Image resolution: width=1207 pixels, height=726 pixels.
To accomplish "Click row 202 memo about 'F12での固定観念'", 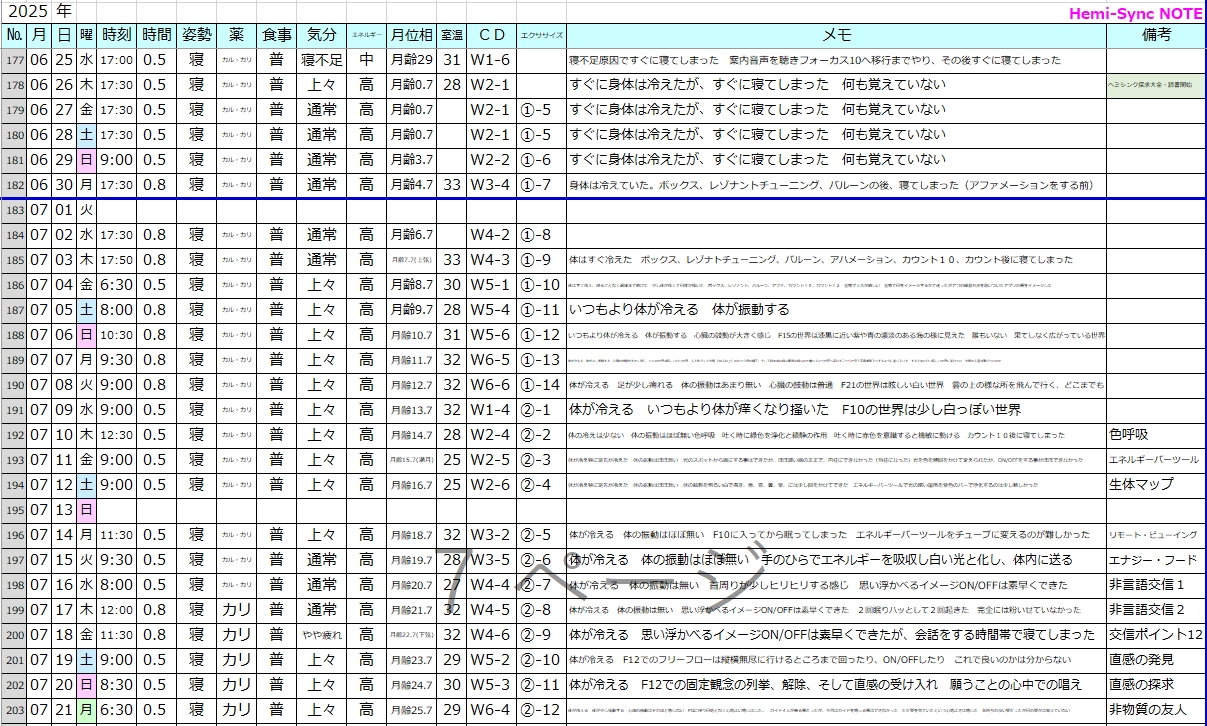I will point(836,685).
